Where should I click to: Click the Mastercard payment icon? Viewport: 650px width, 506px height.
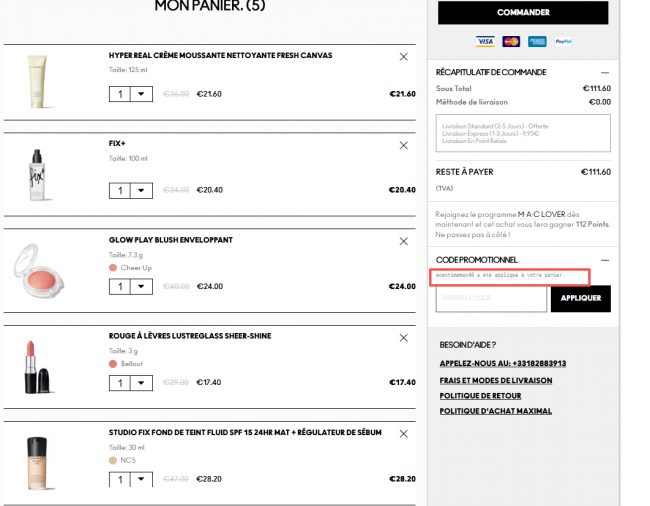click(x=511, y=41)
